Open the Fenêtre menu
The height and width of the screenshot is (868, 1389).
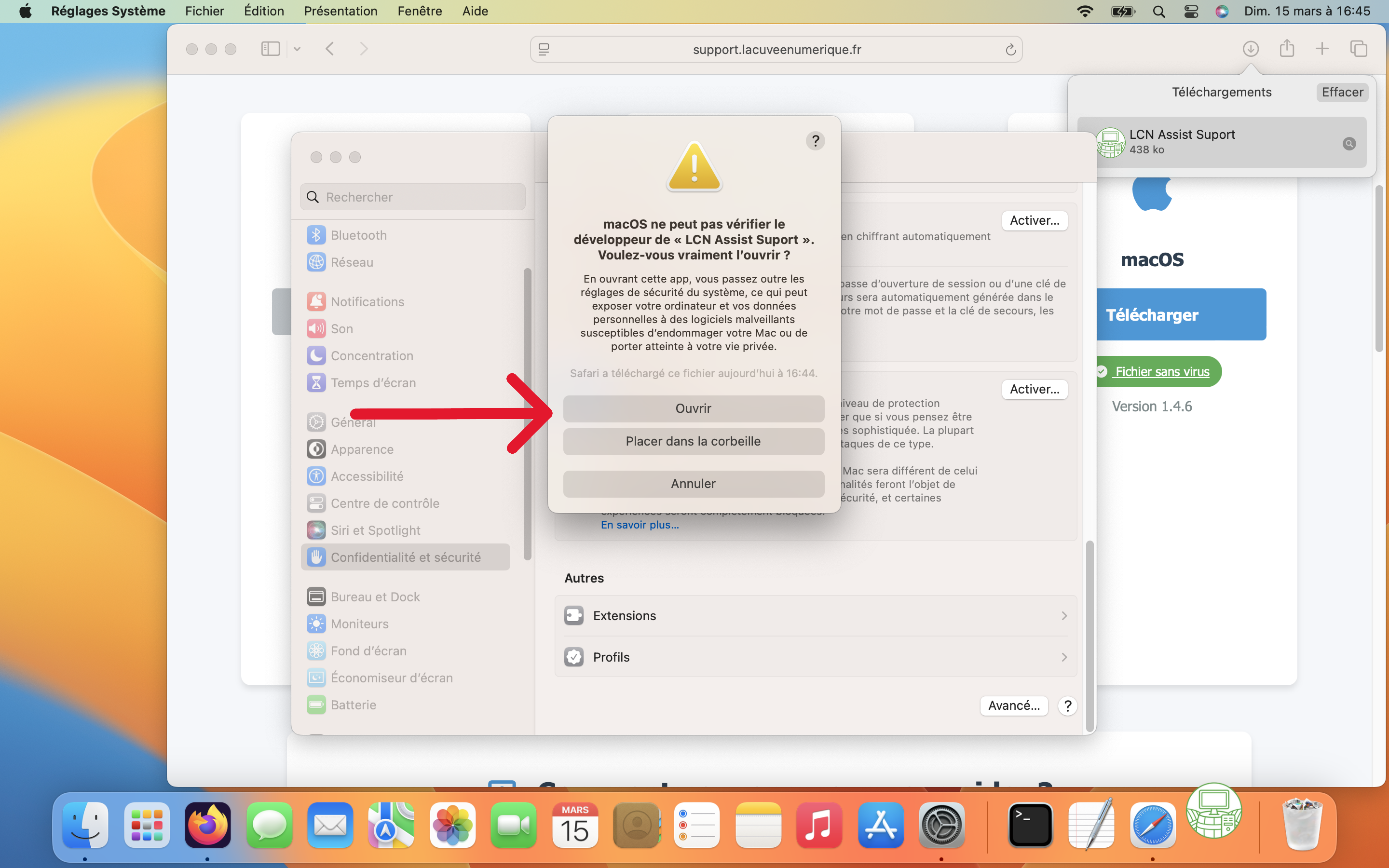420,11
